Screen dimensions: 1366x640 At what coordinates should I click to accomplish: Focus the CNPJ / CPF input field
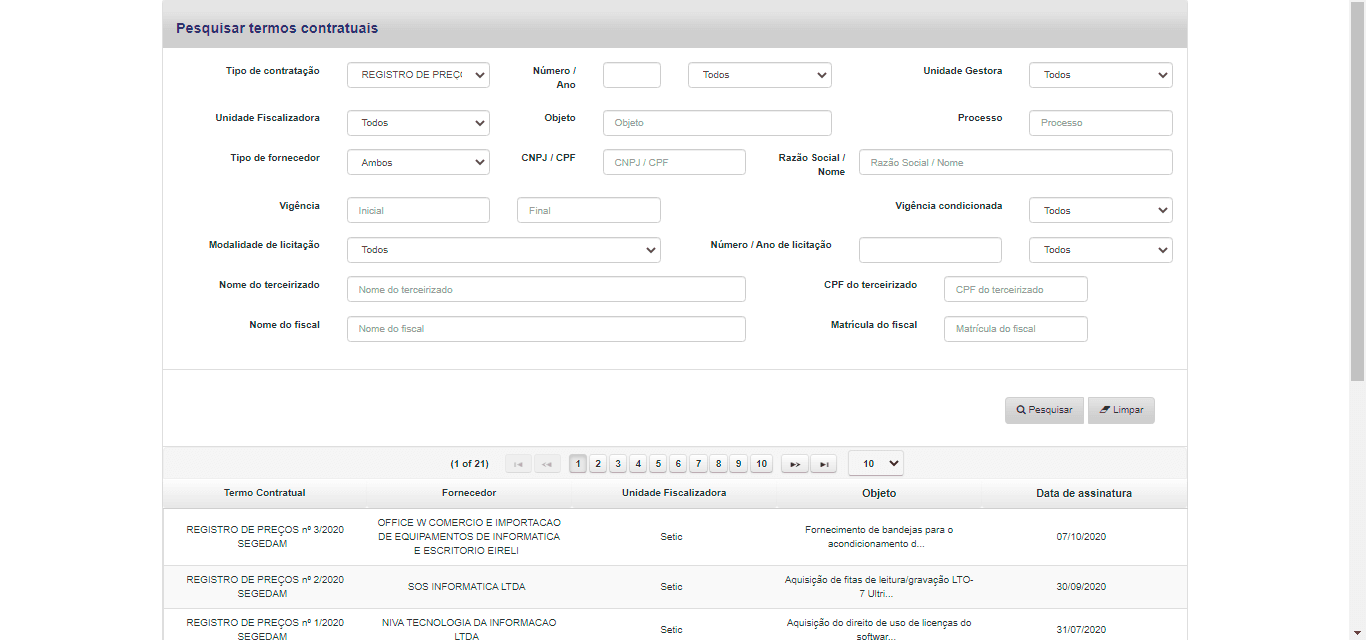(674, 163)
